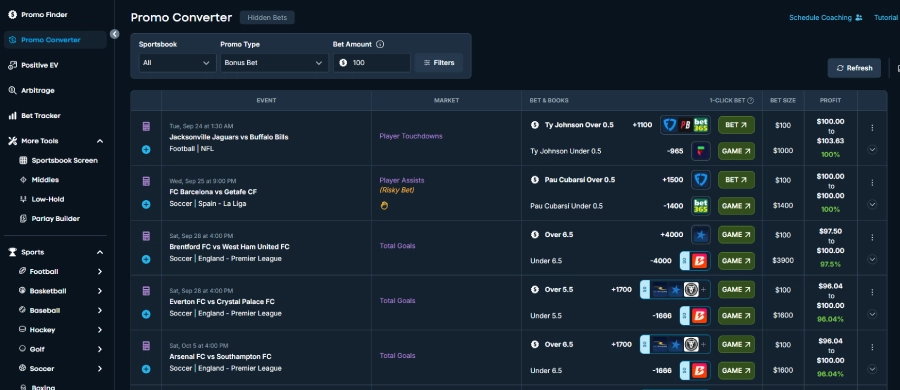
Task: Click sportsbook logo beside Ty Johnson Under -965
Action: (x=701, y=151)
